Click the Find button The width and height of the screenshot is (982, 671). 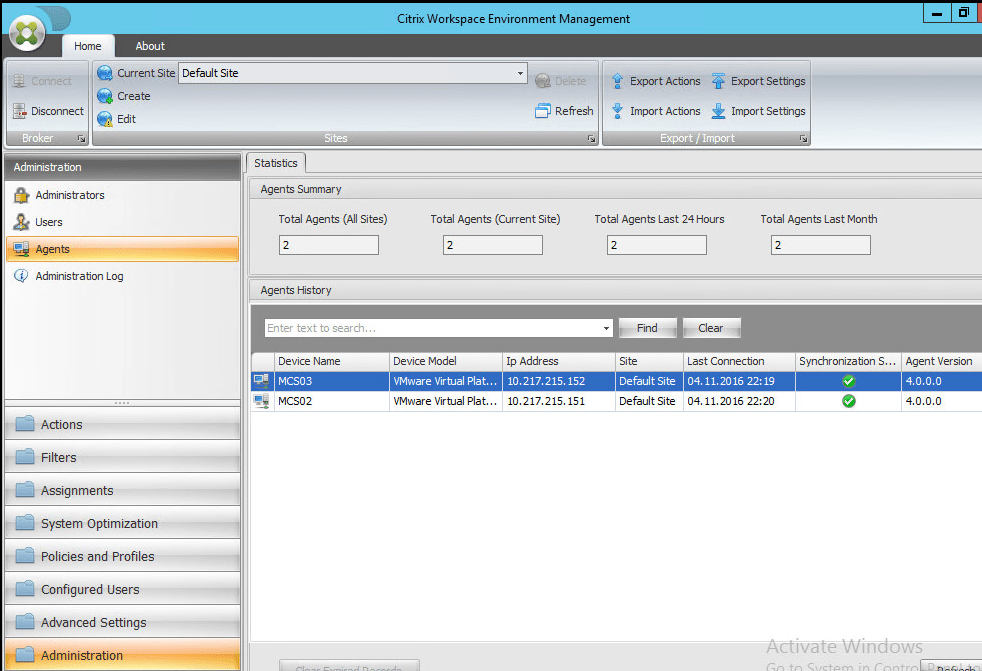(x=647, y=328)
